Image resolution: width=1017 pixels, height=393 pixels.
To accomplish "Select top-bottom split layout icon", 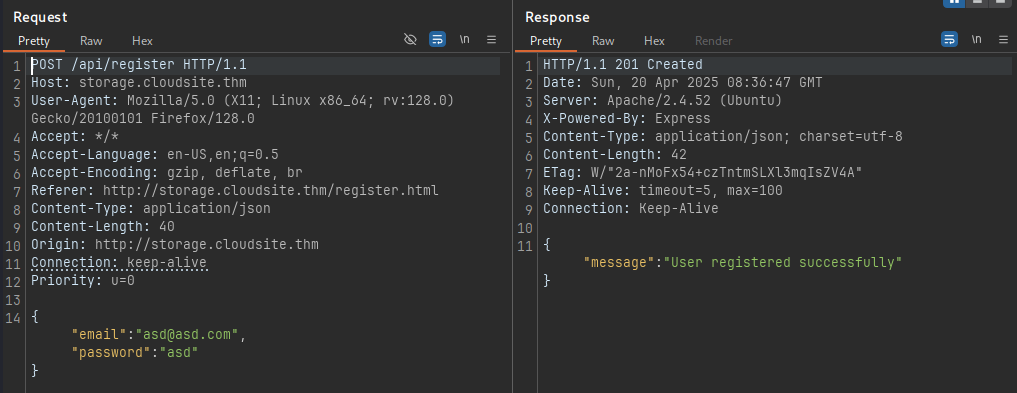I will 975,3.
